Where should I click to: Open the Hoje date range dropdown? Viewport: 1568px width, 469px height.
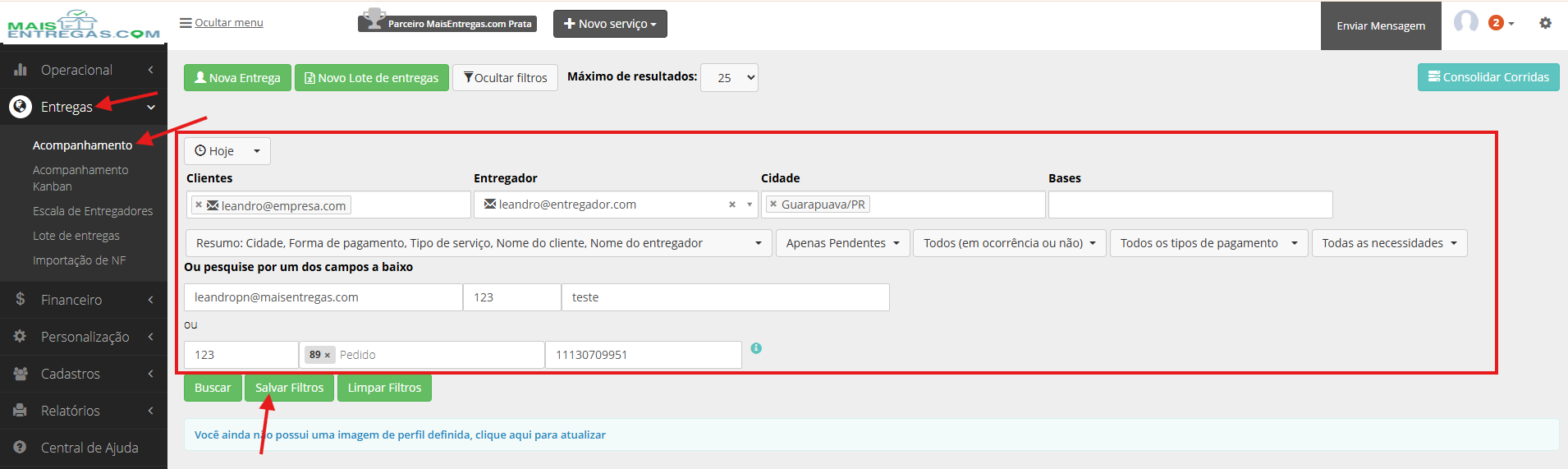pos(227,151)
